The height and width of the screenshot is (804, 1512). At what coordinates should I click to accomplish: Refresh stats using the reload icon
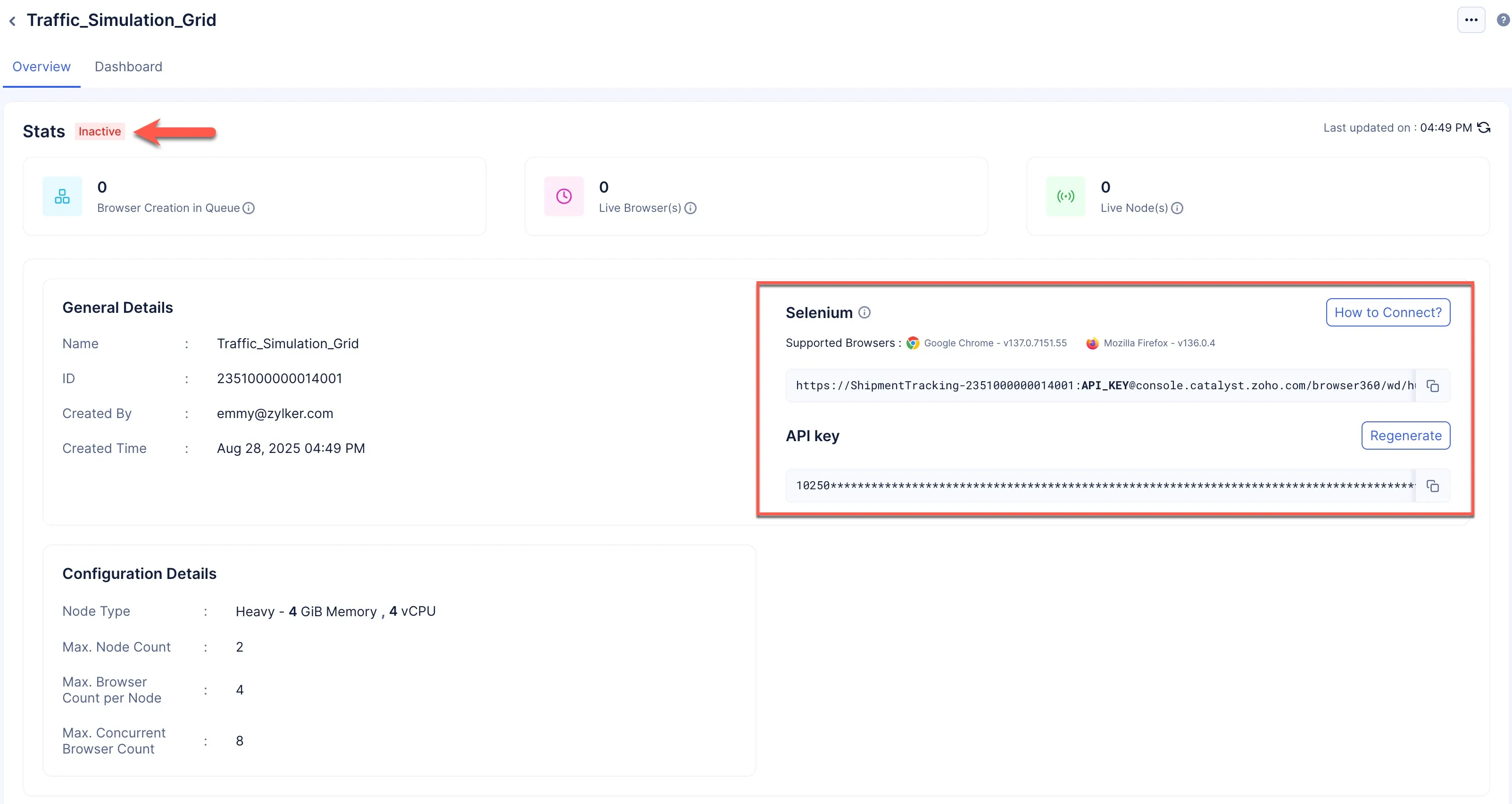coord(1484,127)
